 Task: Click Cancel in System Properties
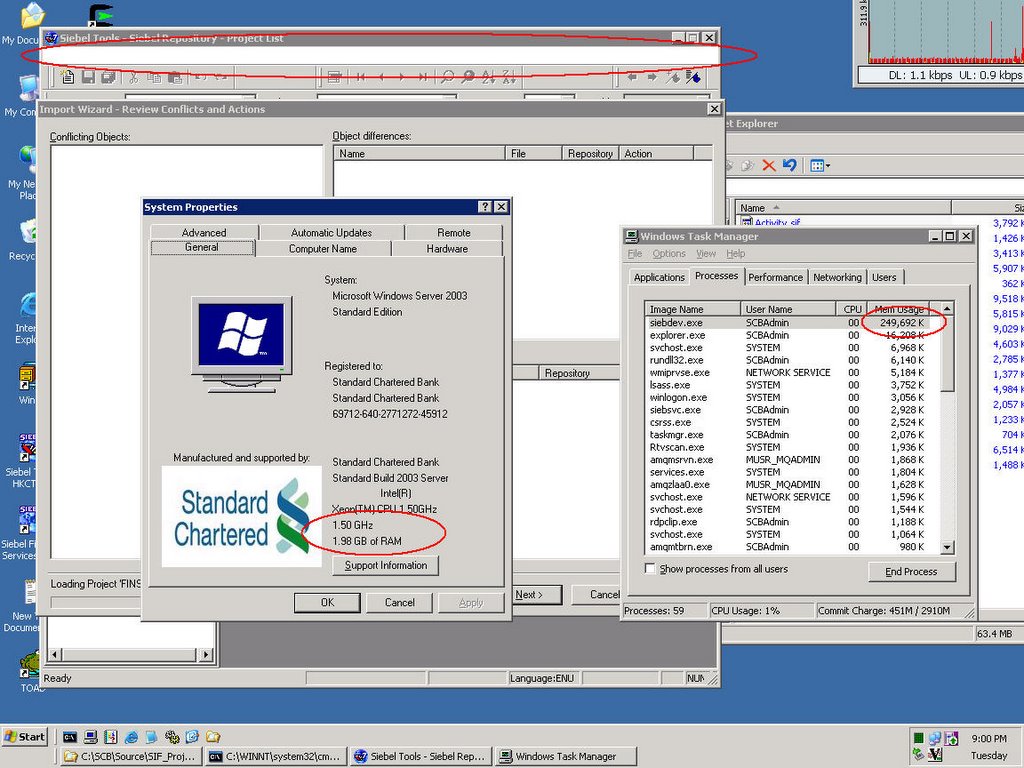[399, 602]
